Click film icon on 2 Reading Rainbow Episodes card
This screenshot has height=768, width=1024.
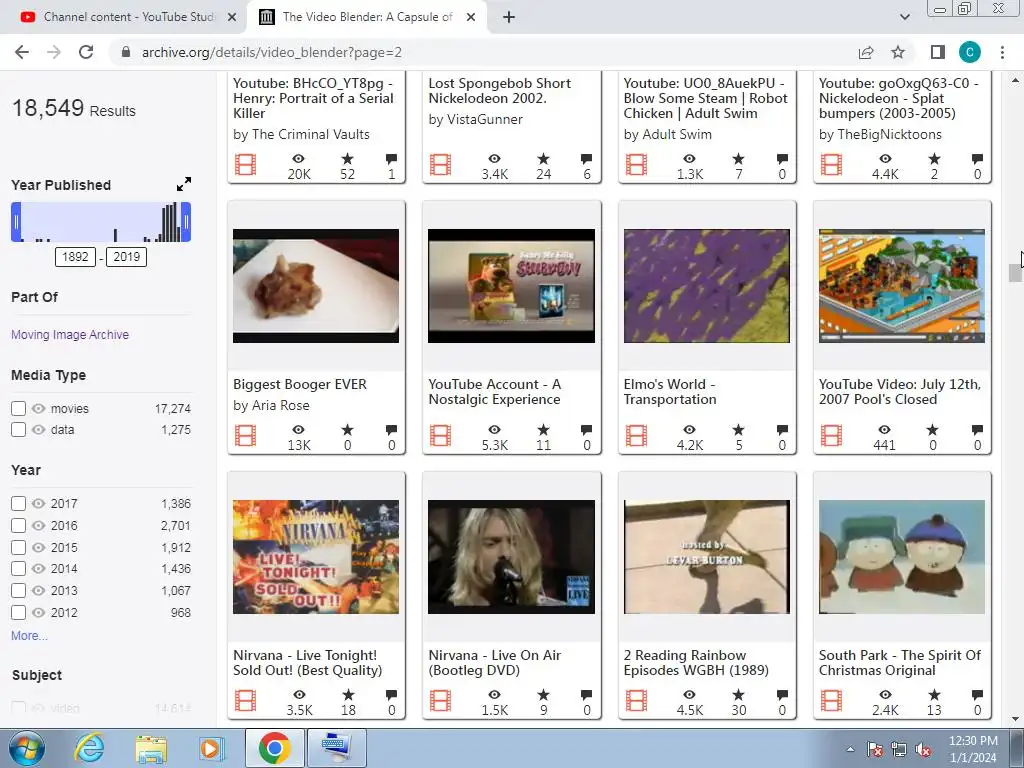tap(635, 701)
